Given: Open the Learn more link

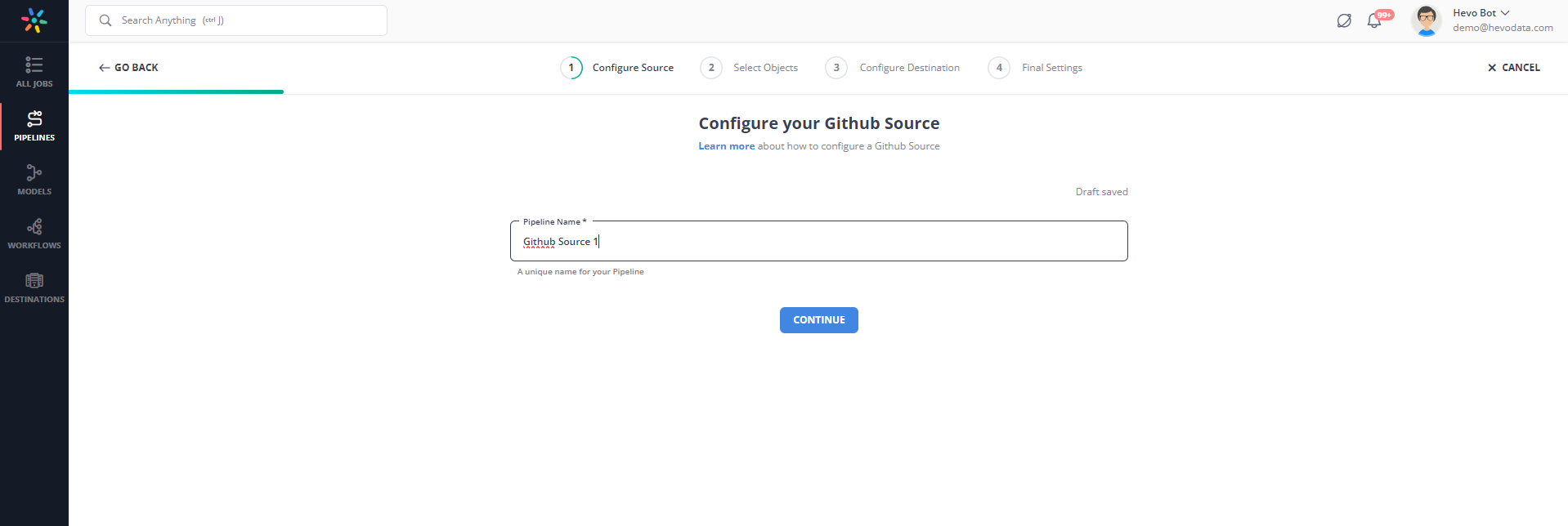Looking at the screenshot, I should 726,146.
